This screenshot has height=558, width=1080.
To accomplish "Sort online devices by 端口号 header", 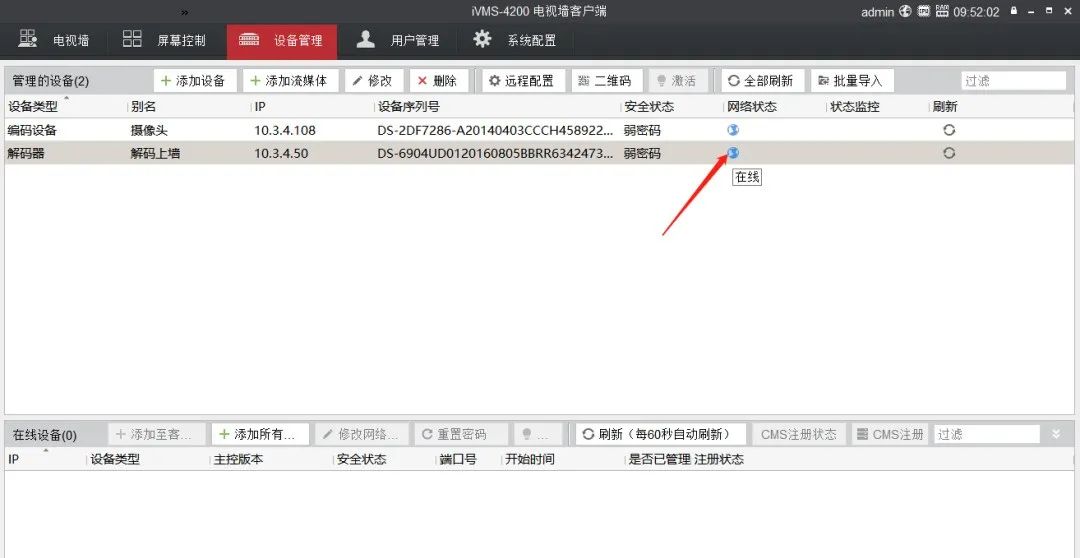I will point(458,459).
